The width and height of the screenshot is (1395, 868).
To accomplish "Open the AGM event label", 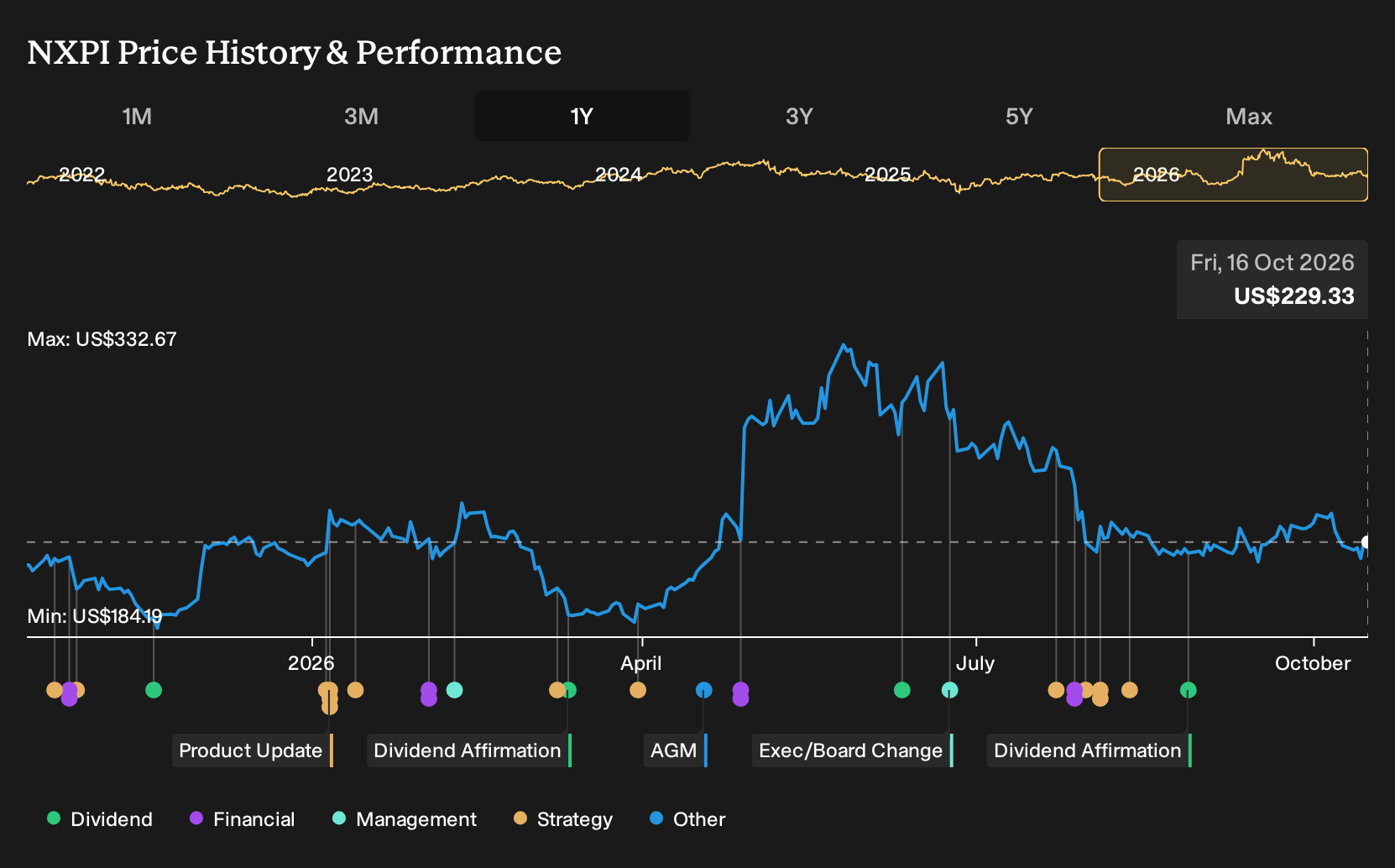I will click(676, 750).
